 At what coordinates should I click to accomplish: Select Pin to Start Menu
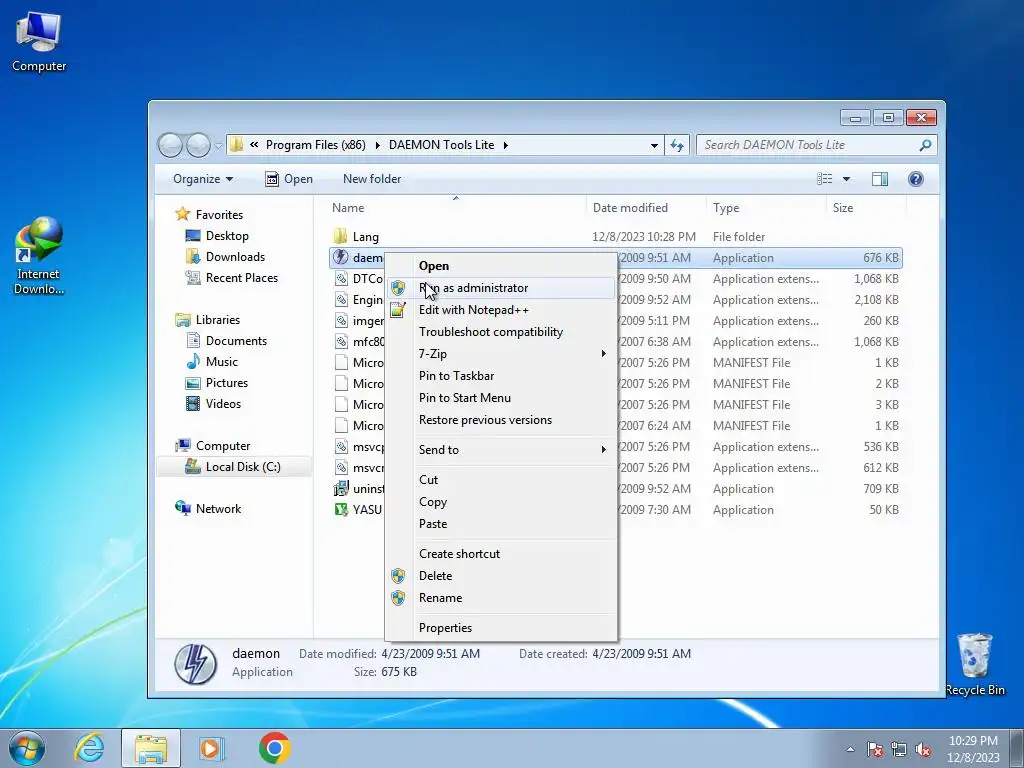(501, 398)
